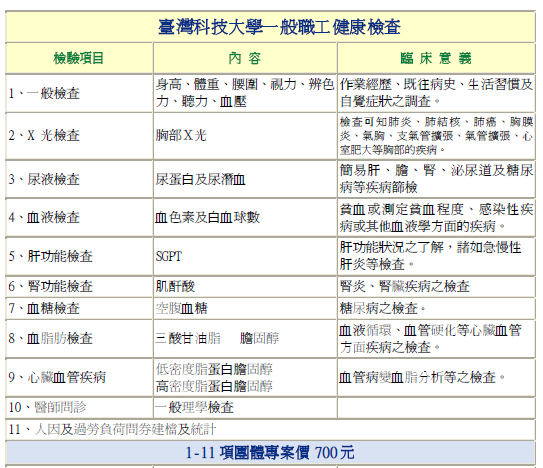The width and height of the screenshot is (543, 468).
Task: Click the 8、血脂肪檢查 row label
Action: 51,338
